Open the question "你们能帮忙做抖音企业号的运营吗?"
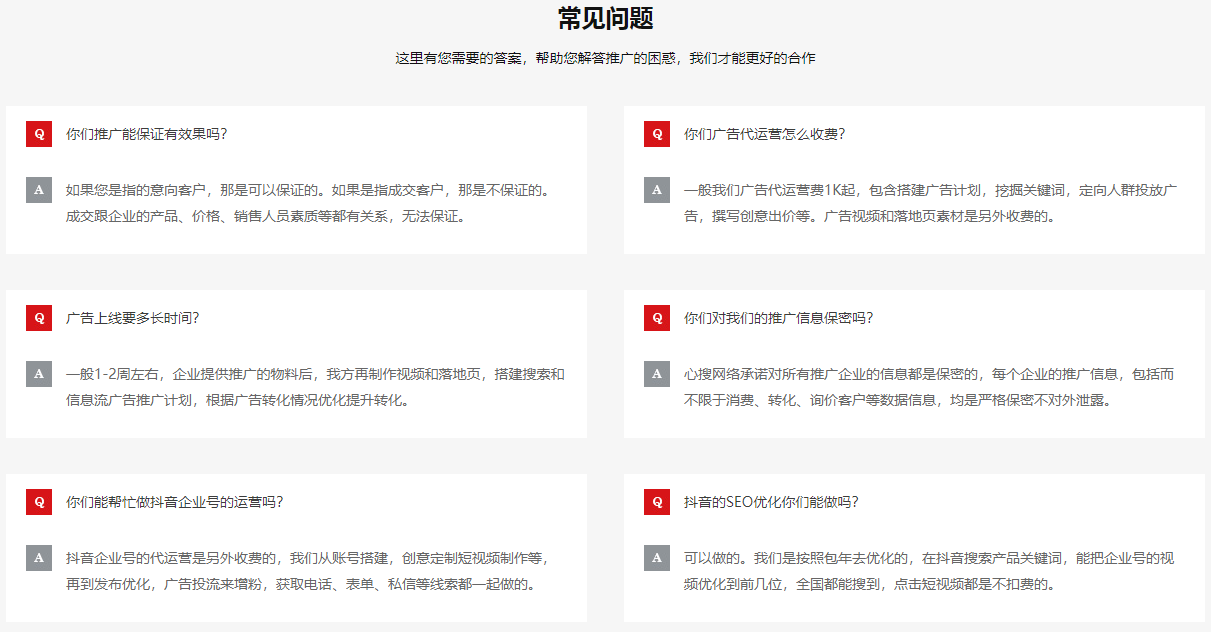 [x=174, y=502]
